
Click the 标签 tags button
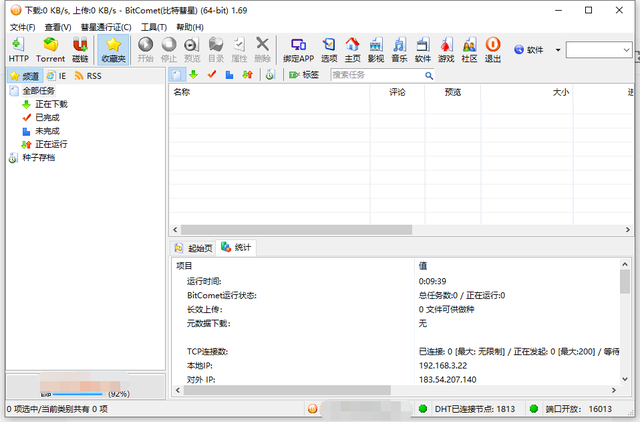pyautogui.click(x=304, y=75)
